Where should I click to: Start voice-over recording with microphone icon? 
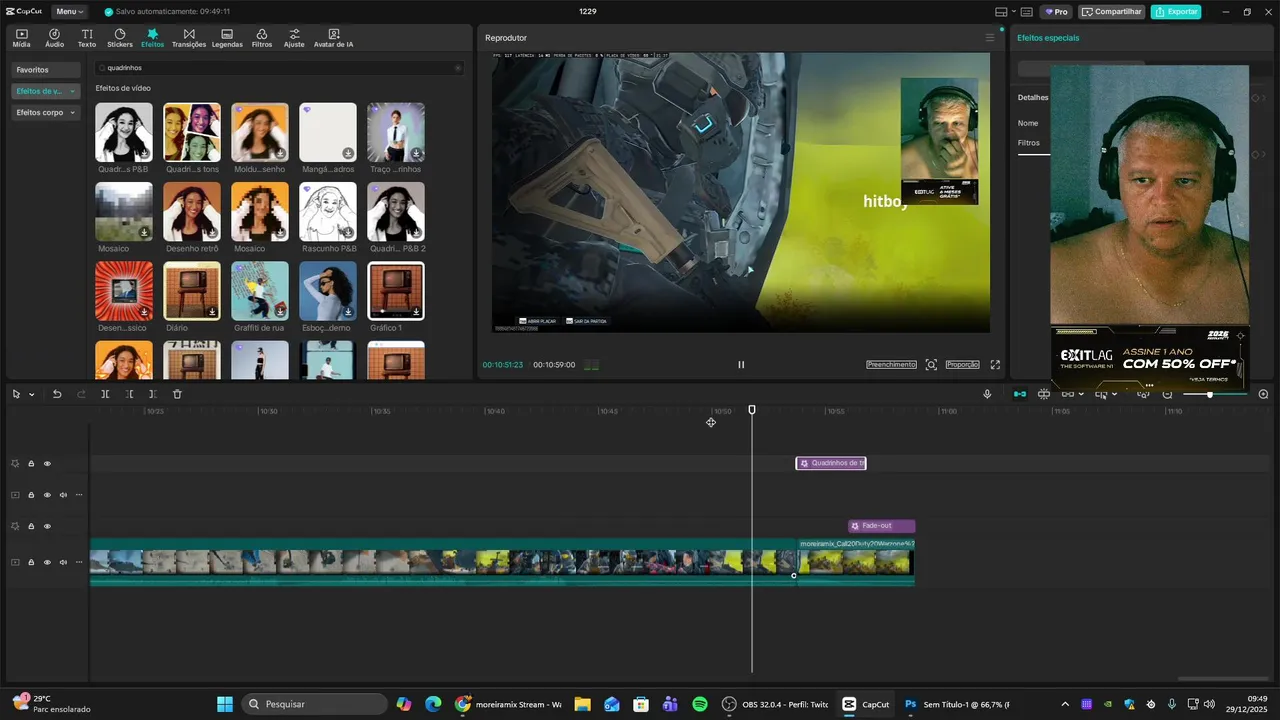(987, 394)
